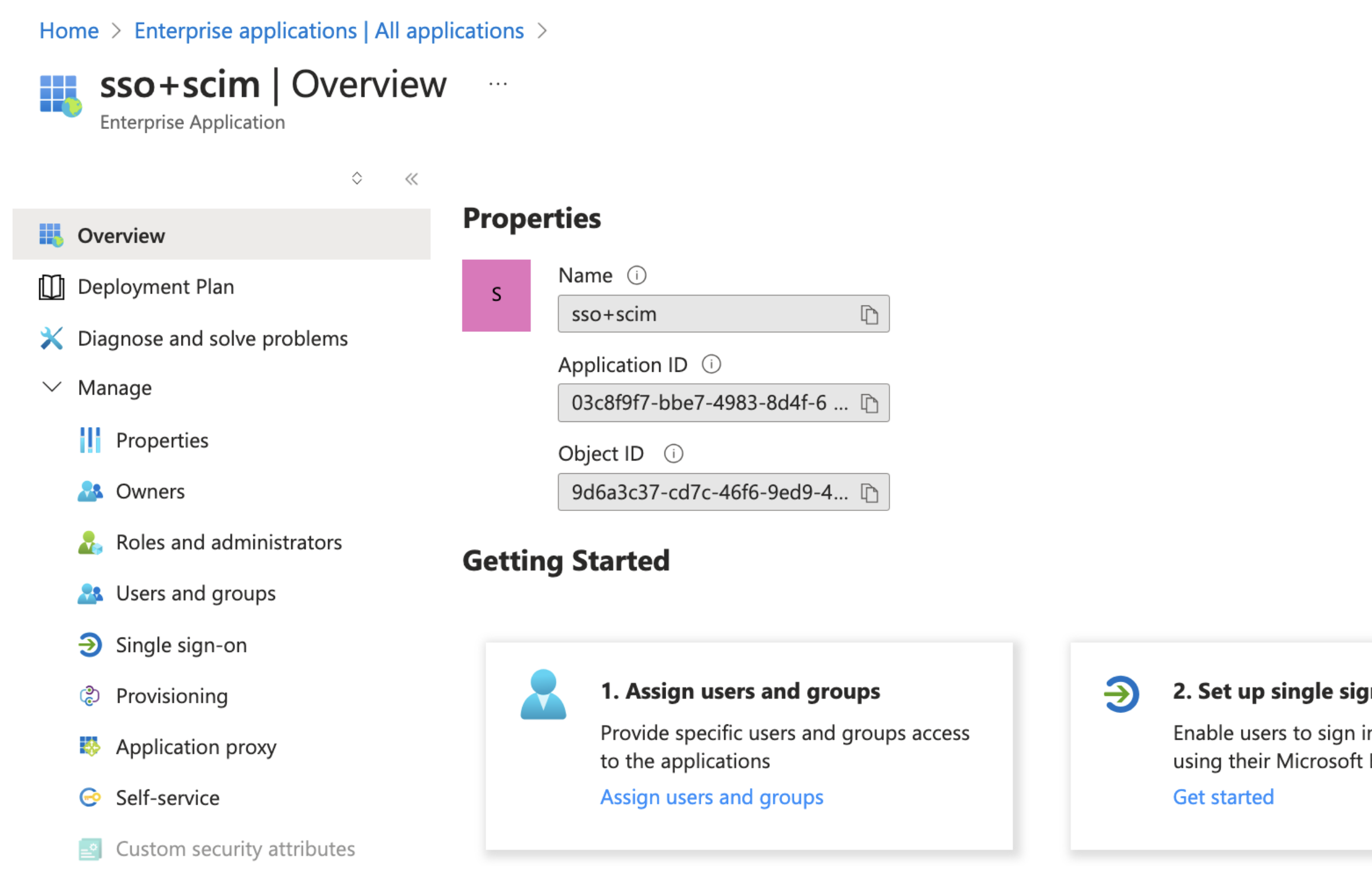Open the more options ellipsis next to Overview title
This screenshot has width=1372, height=869.
pyautogui.click(x=498, y=84)
